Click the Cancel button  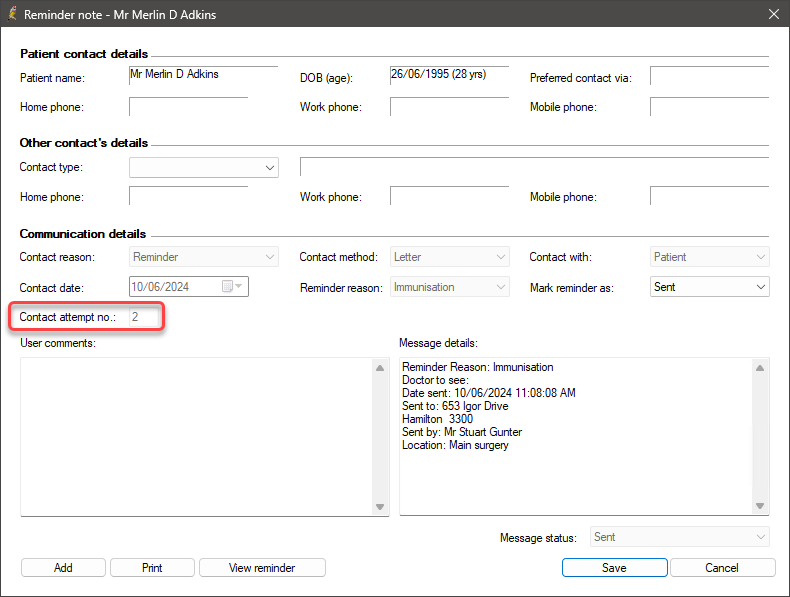pos(722,567)
